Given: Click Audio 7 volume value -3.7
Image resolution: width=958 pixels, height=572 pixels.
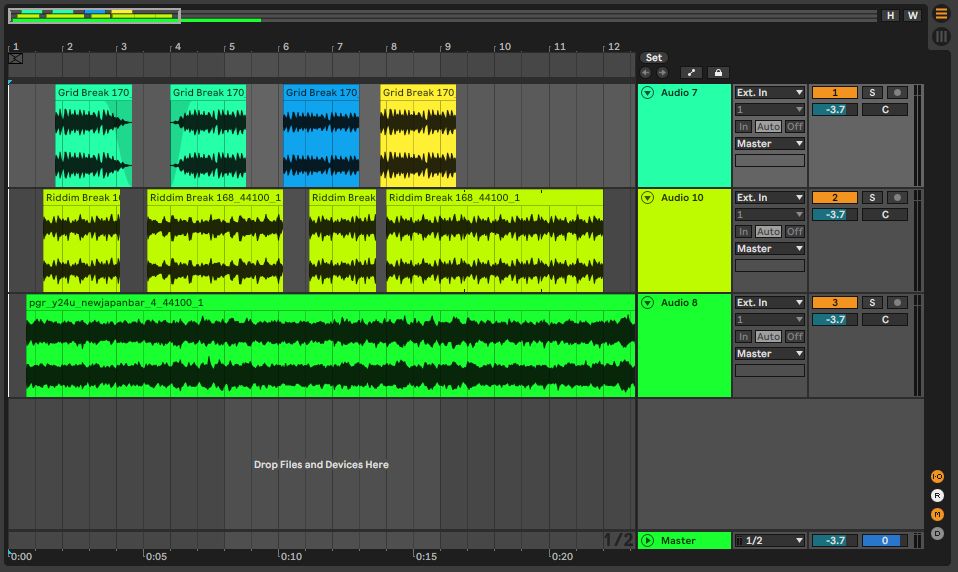Looking at the screenshot, I should tap(835, 110).
